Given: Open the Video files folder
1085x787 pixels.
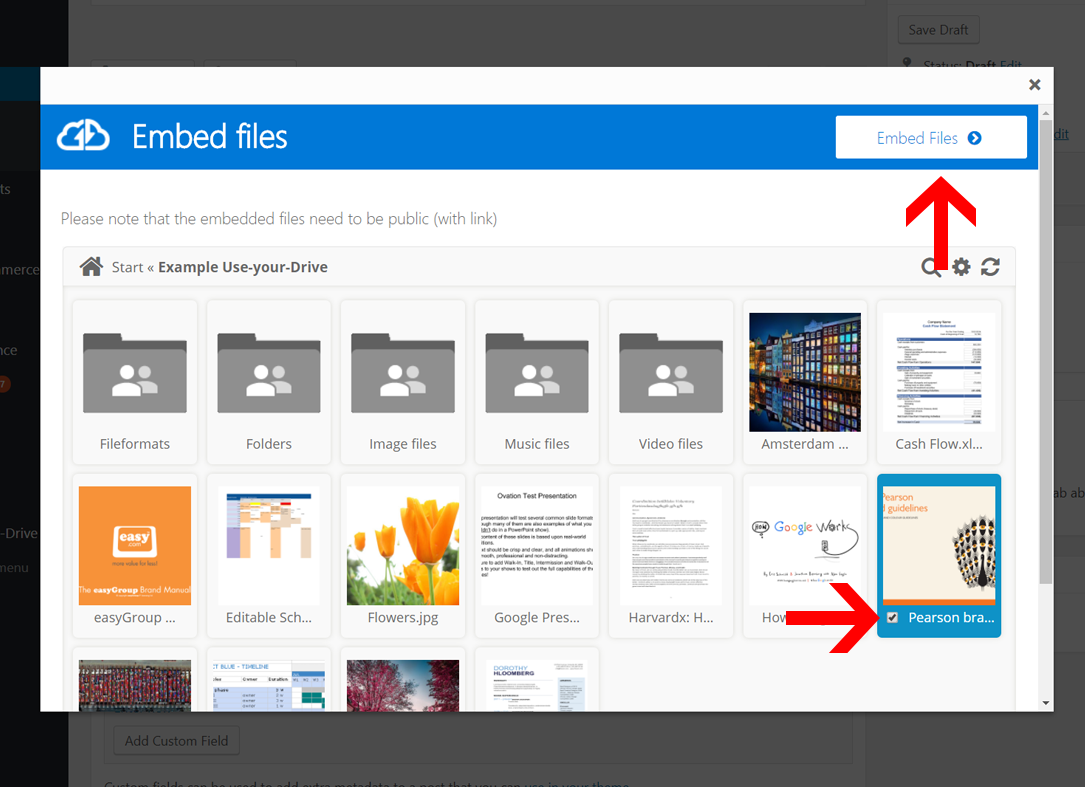Looking at the screenshot, I should pos(671,372).
